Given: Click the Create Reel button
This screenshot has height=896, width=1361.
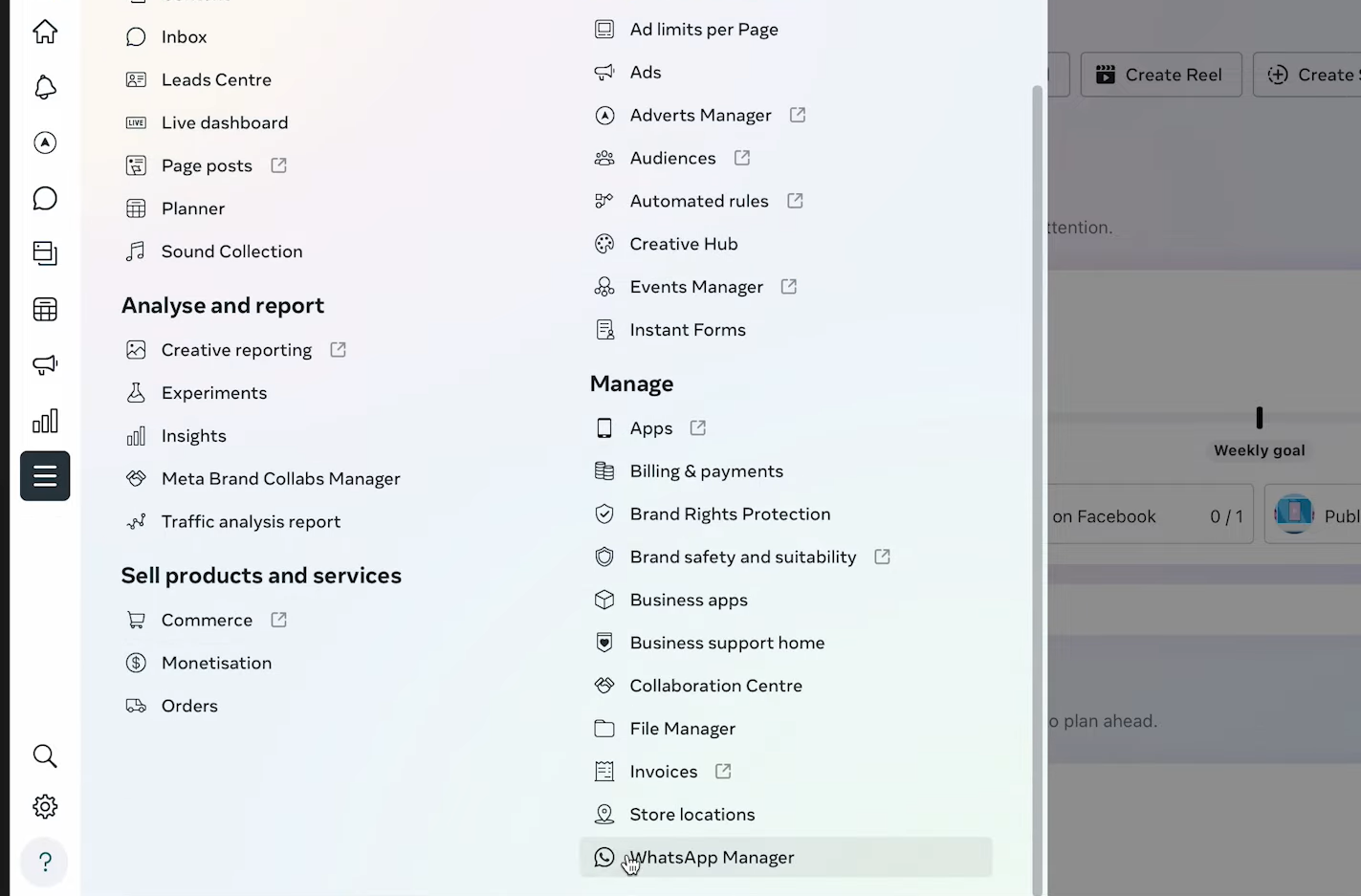Looking at the screenshot, I should (1160, 75).
